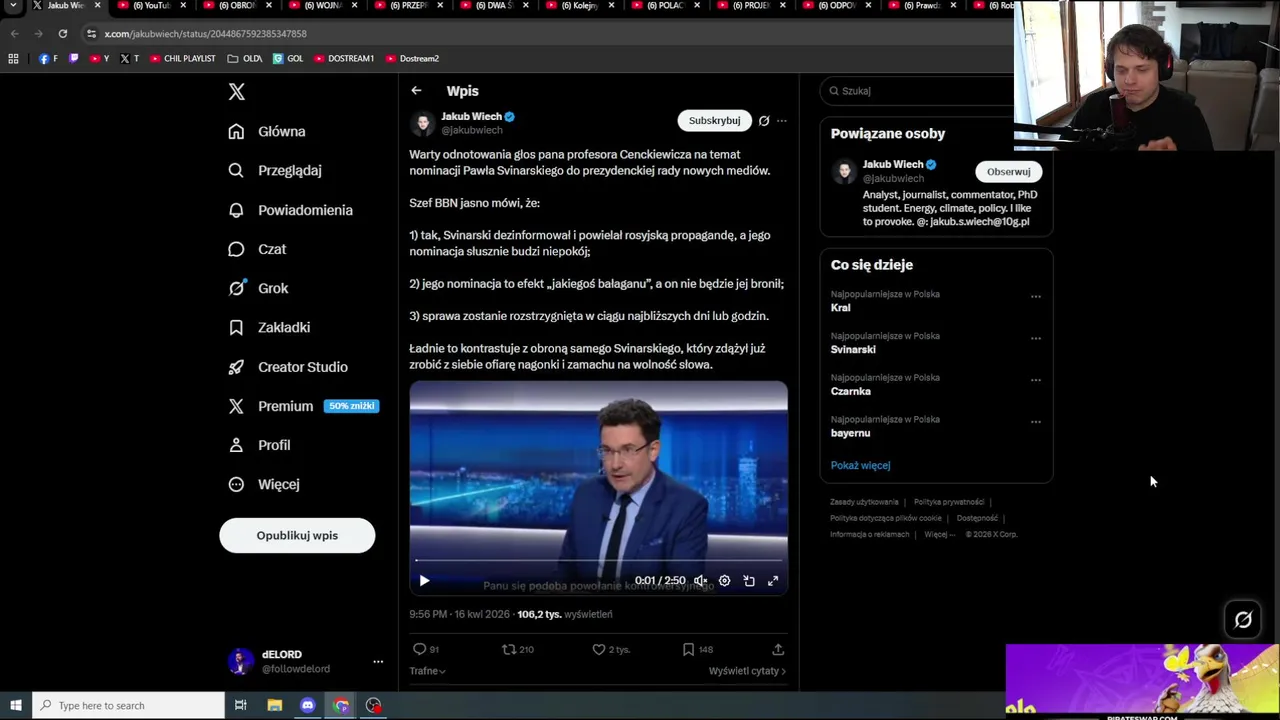Open Jakub Wiech avatar on post
1280x720 pixels.
pos(423,123)
